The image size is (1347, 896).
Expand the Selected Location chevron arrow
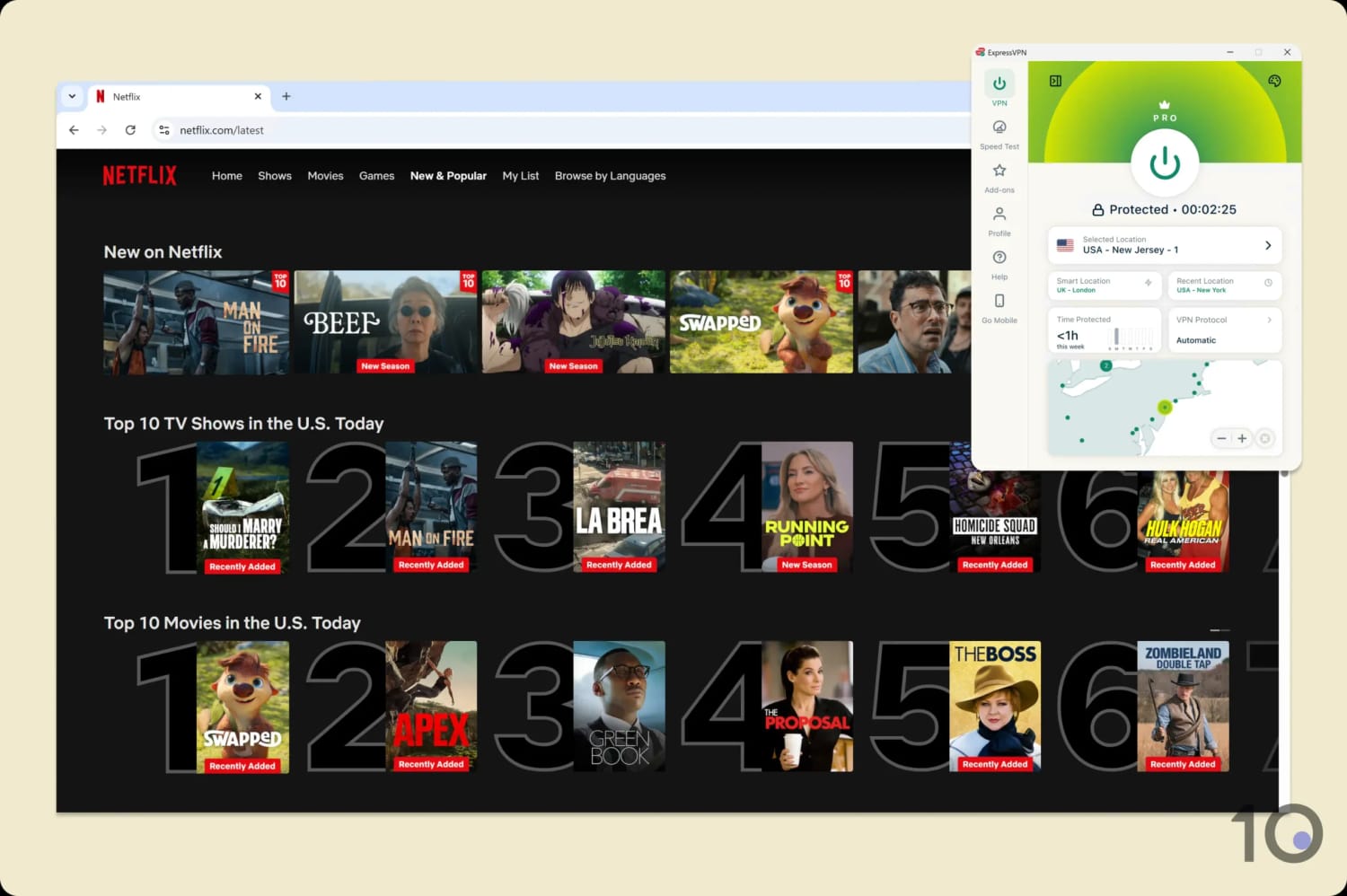[x=1268, y=245]
